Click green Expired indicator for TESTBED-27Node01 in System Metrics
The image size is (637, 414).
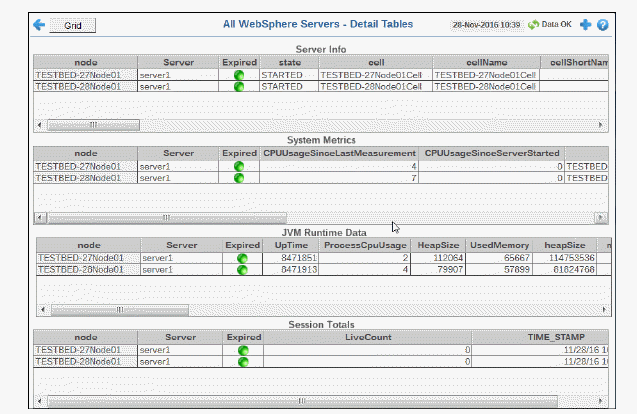(239, 167)
